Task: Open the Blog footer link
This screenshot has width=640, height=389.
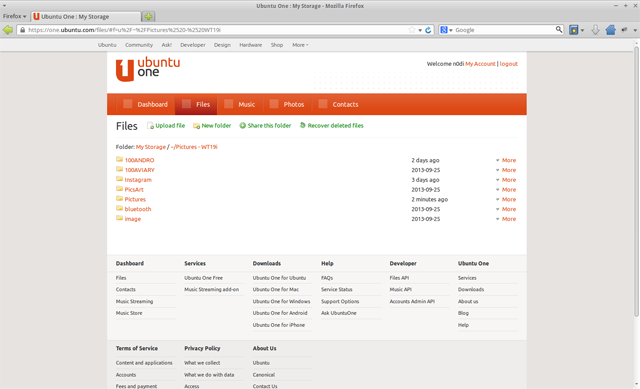Action: tap(463, 313)
